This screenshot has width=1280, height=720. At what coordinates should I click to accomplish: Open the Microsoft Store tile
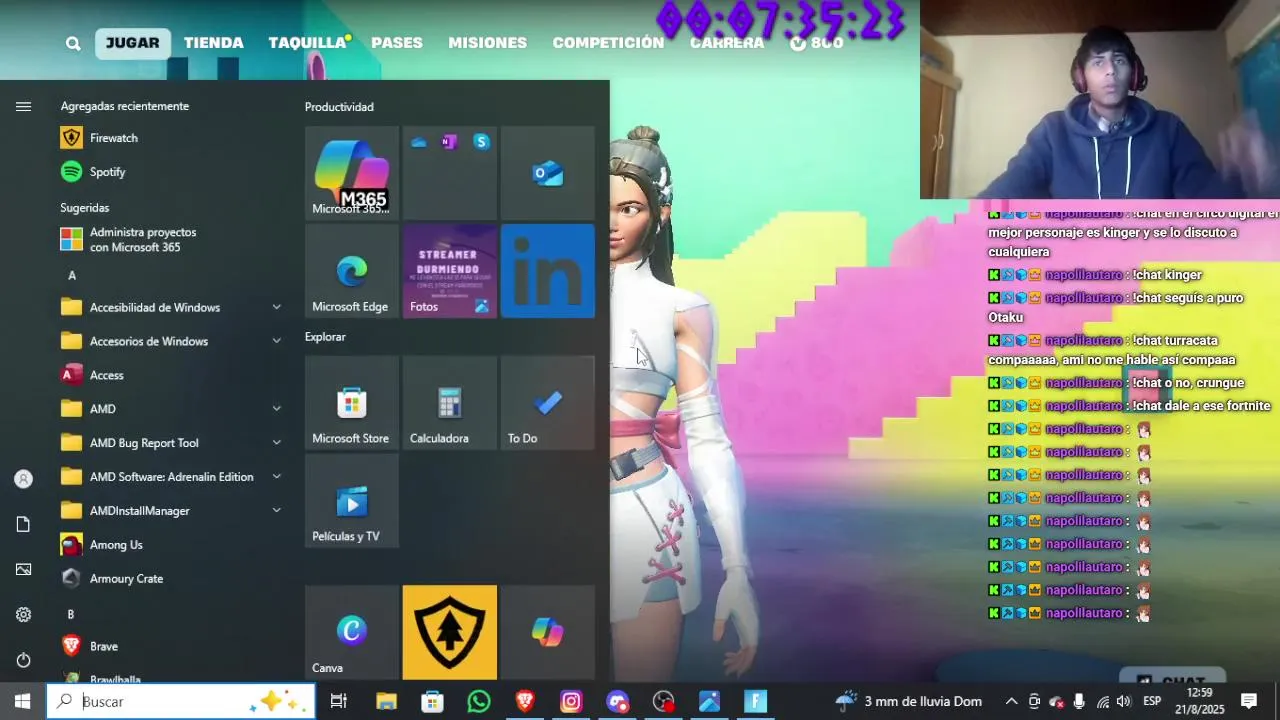(x=351, y=402)
